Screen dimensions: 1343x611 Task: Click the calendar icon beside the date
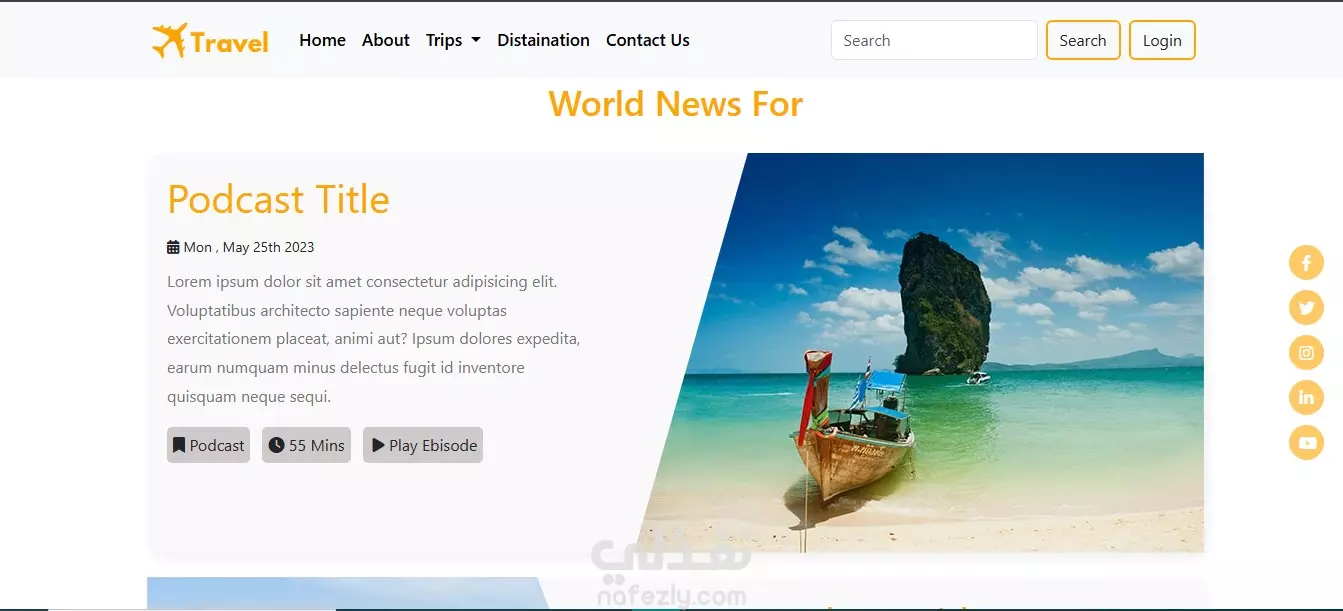coord(173,247)
